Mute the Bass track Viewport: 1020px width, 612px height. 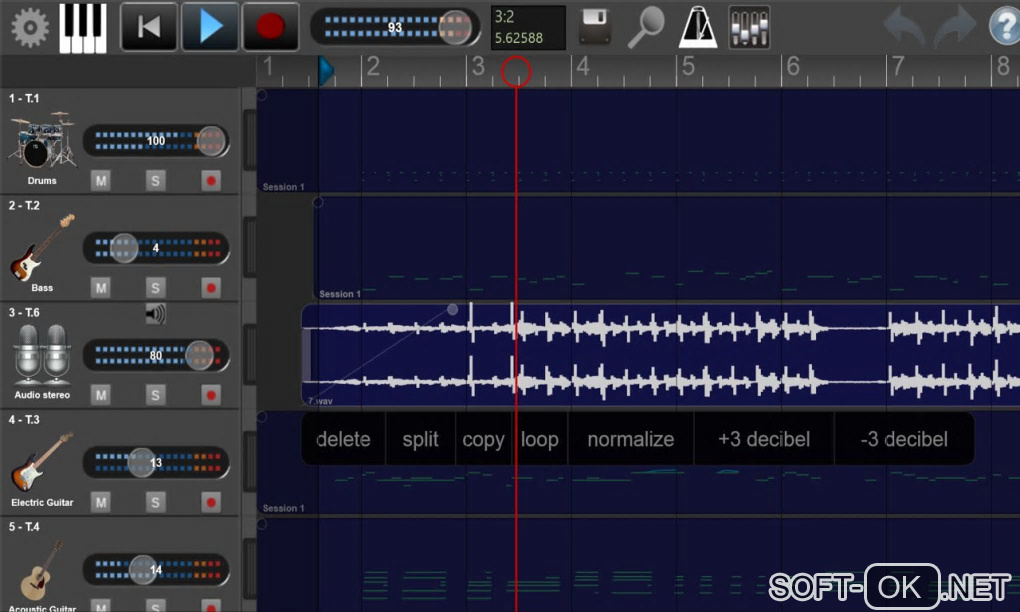100,287
